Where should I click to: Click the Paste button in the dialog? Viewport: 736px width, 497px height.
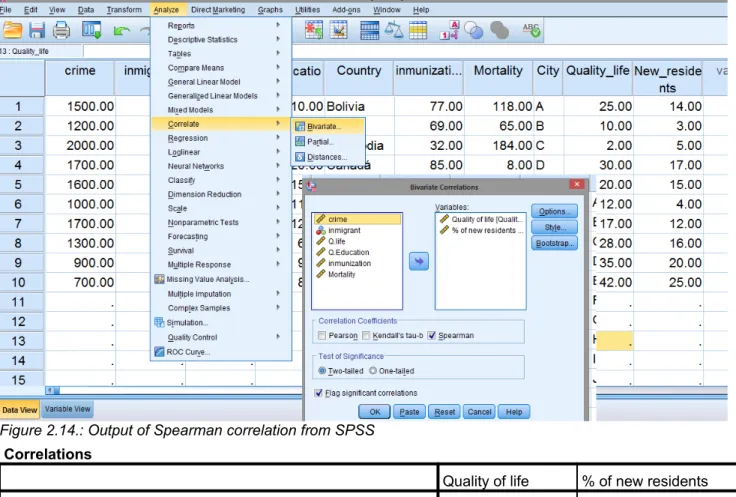pos(409,412)
